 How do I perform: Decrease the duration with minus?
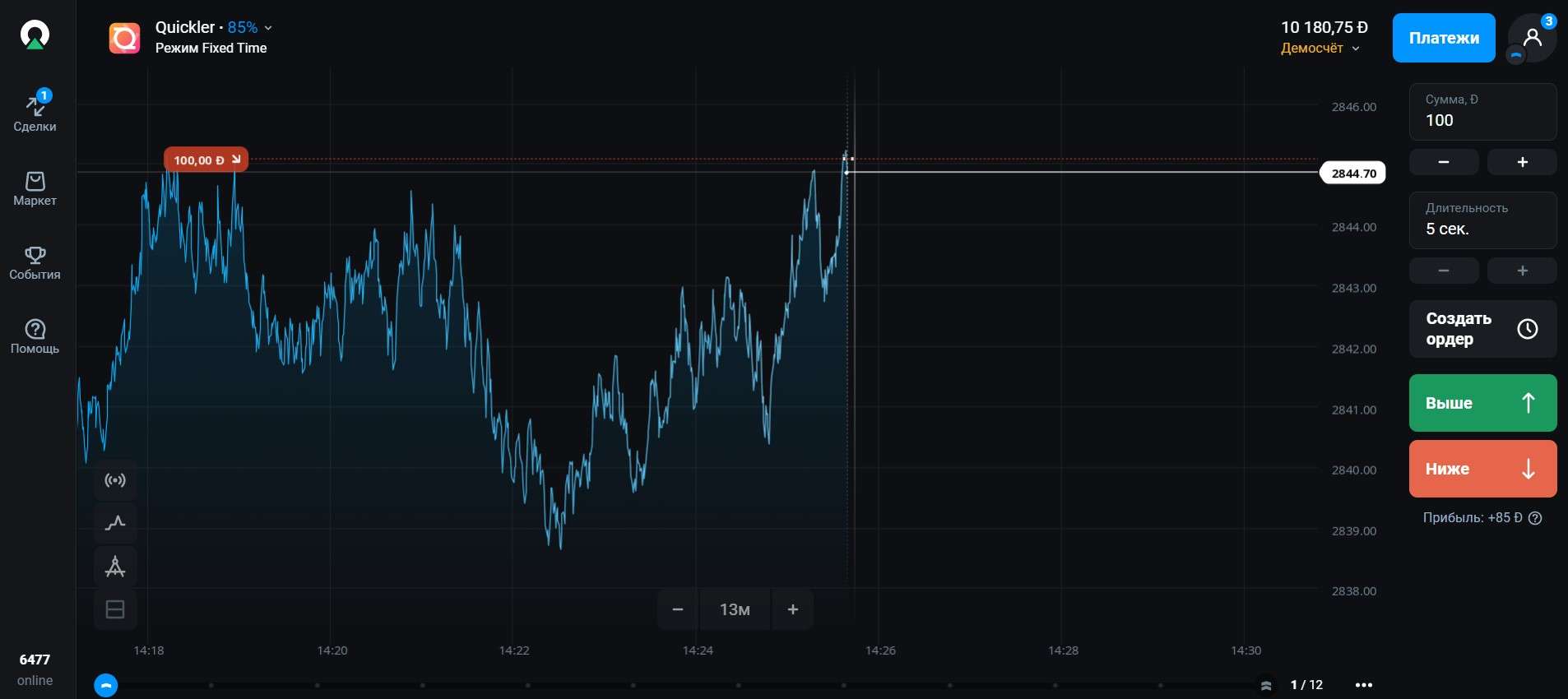pyautogui.click(x=1444, y=271)
